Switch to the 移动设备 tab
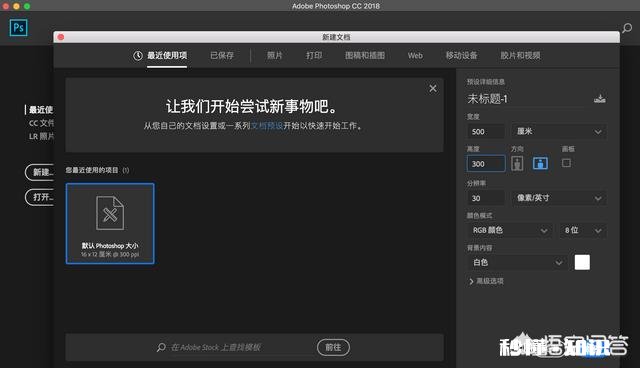The image size is (640, 368). click(461, 55)
